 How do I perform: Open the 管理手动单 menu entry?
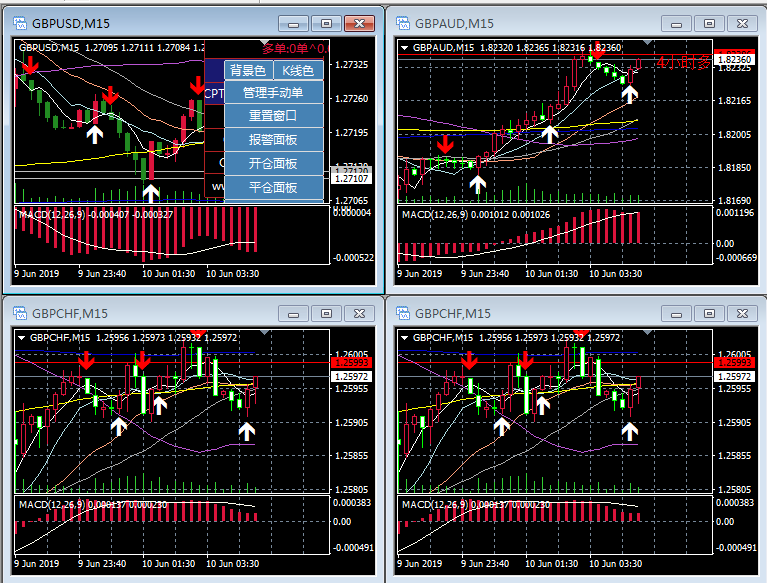(x=273, y=93)
